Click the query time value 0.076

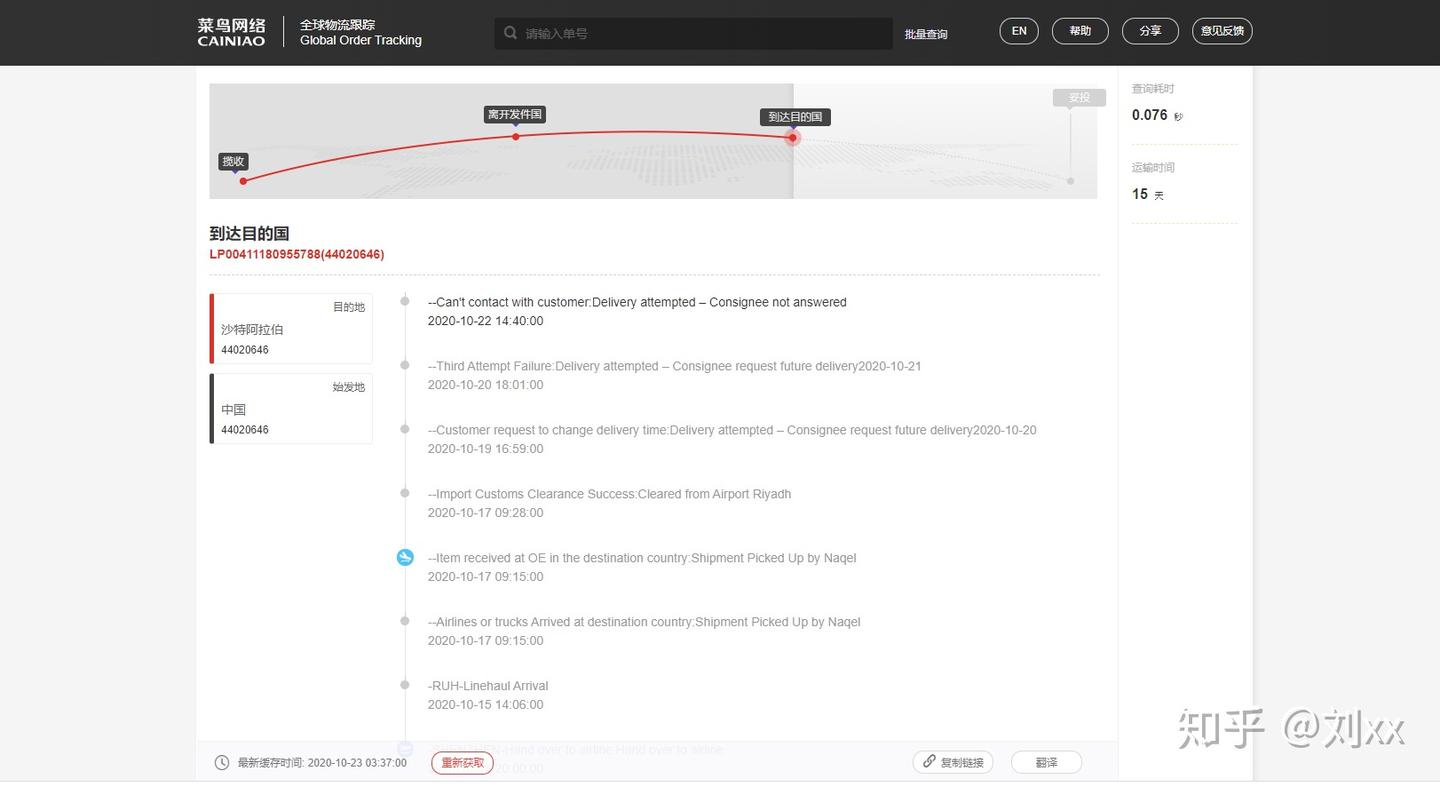tap(1150, 115)
